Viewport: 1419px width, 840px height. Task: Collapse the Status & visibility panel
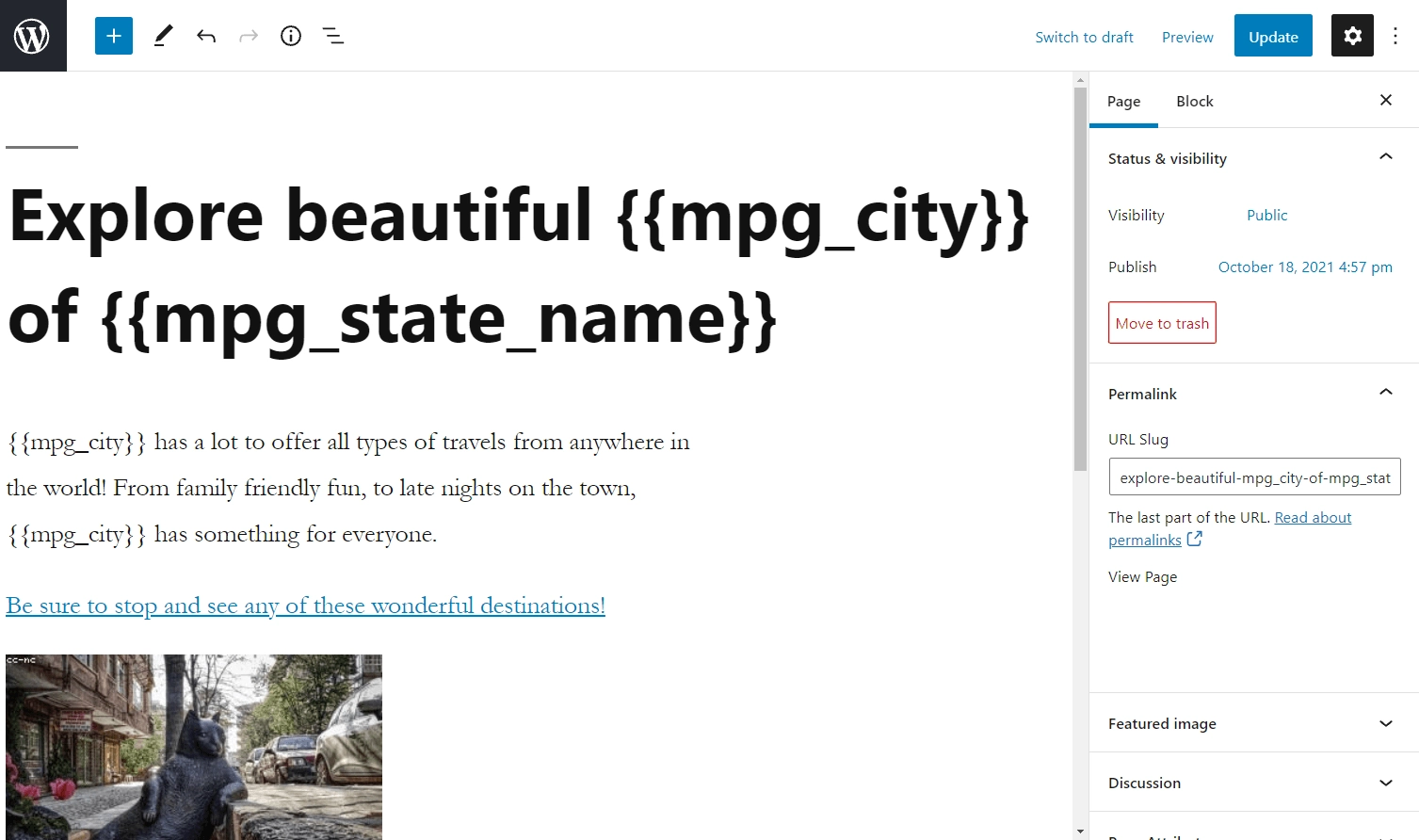coord(1254,158)
